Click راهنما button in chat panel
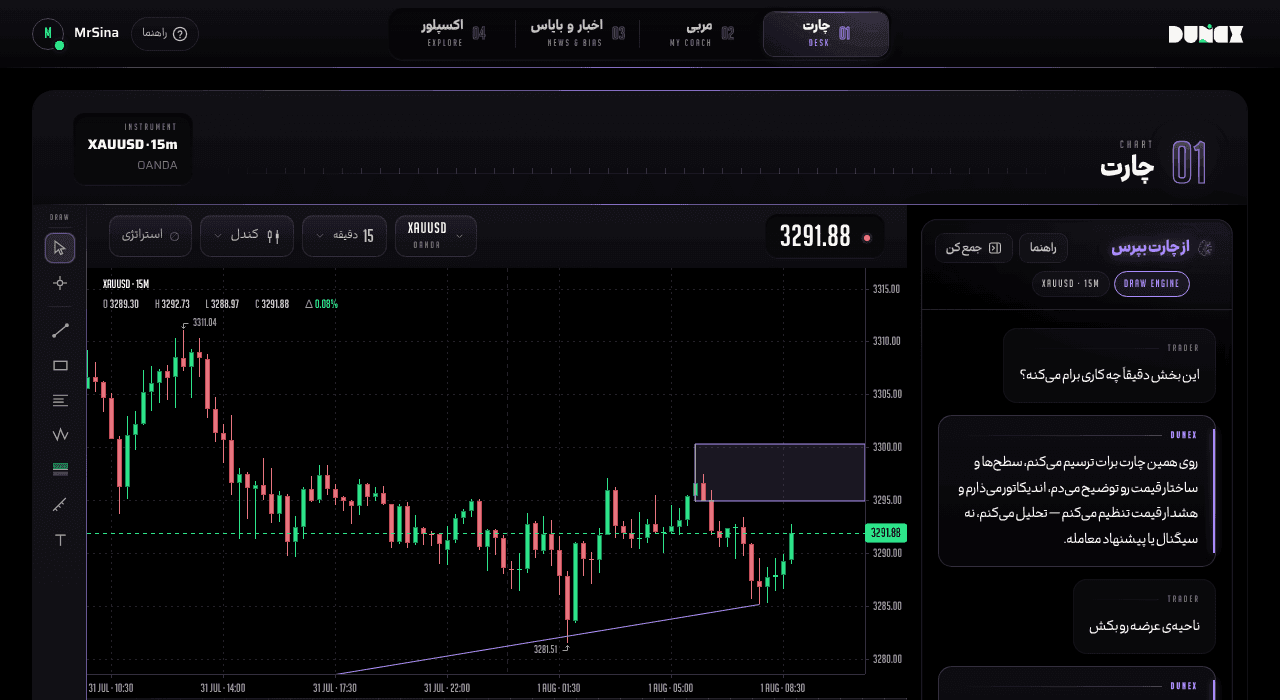 click(1044, 248)
